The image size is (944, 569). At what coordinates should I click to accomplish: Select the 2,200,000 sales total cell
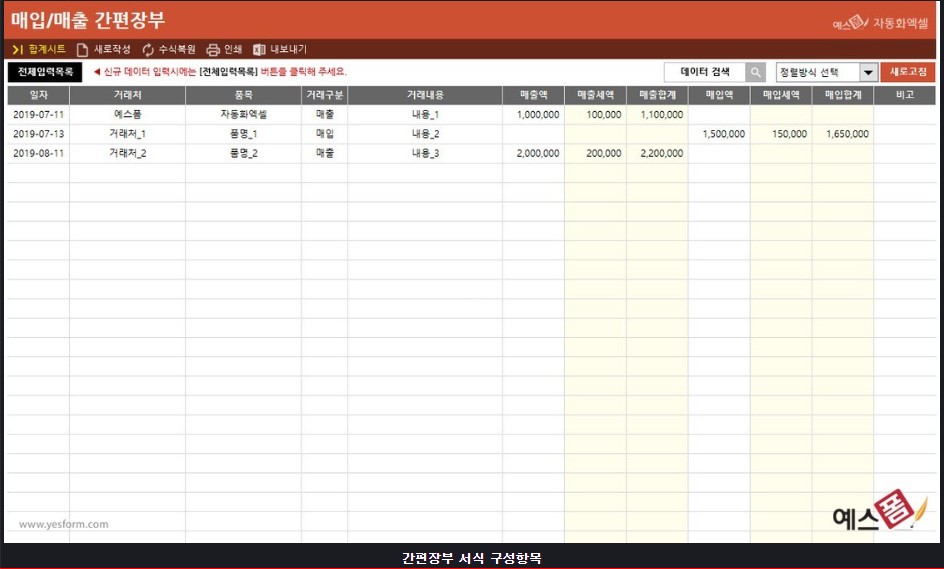pos(657,153)
